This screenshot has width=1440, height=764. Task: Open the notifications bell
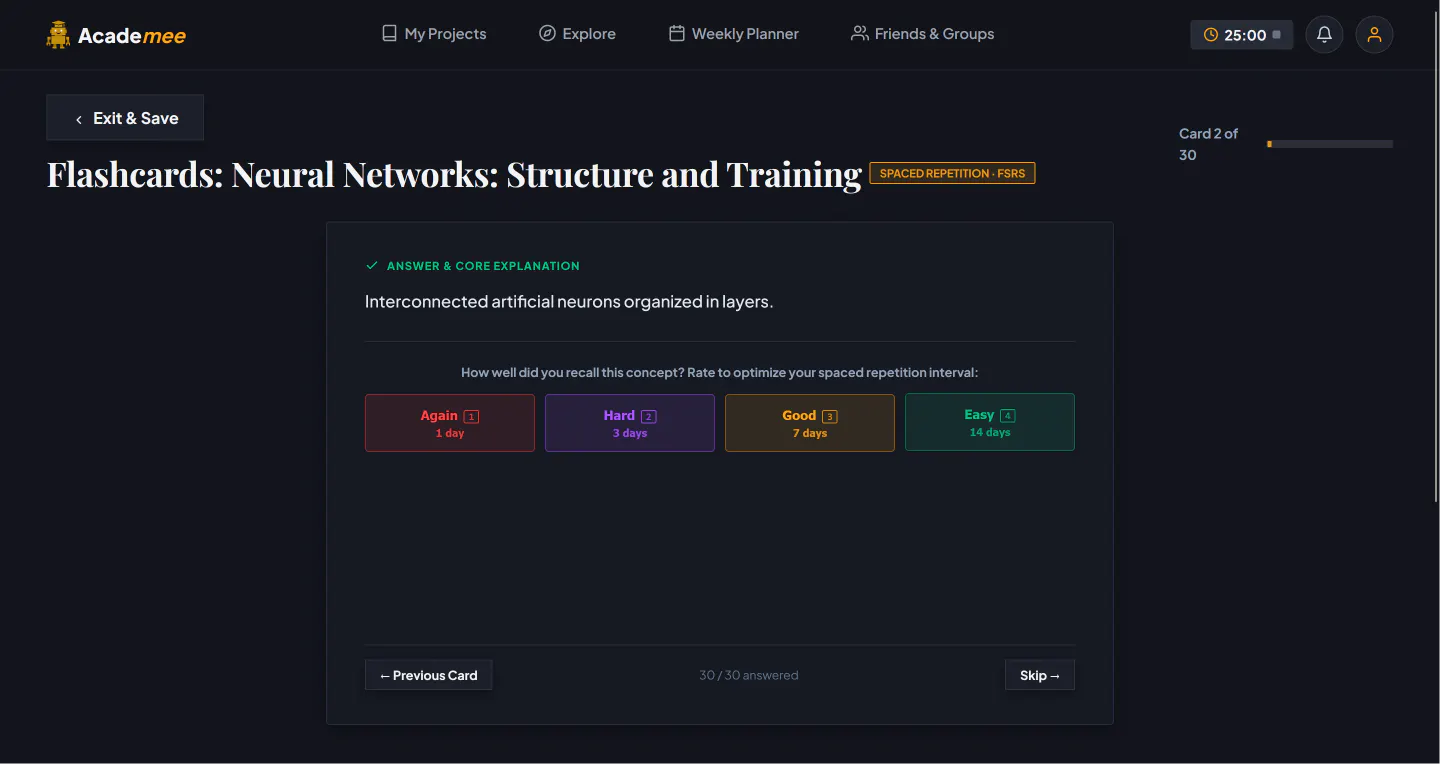point(1324,35)
